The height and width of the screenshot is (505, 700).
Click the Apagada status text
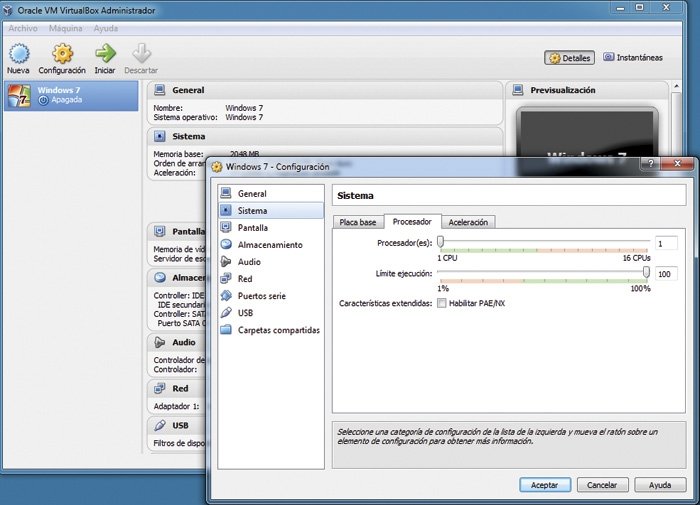pyautogui.click(x=67, y=100)
